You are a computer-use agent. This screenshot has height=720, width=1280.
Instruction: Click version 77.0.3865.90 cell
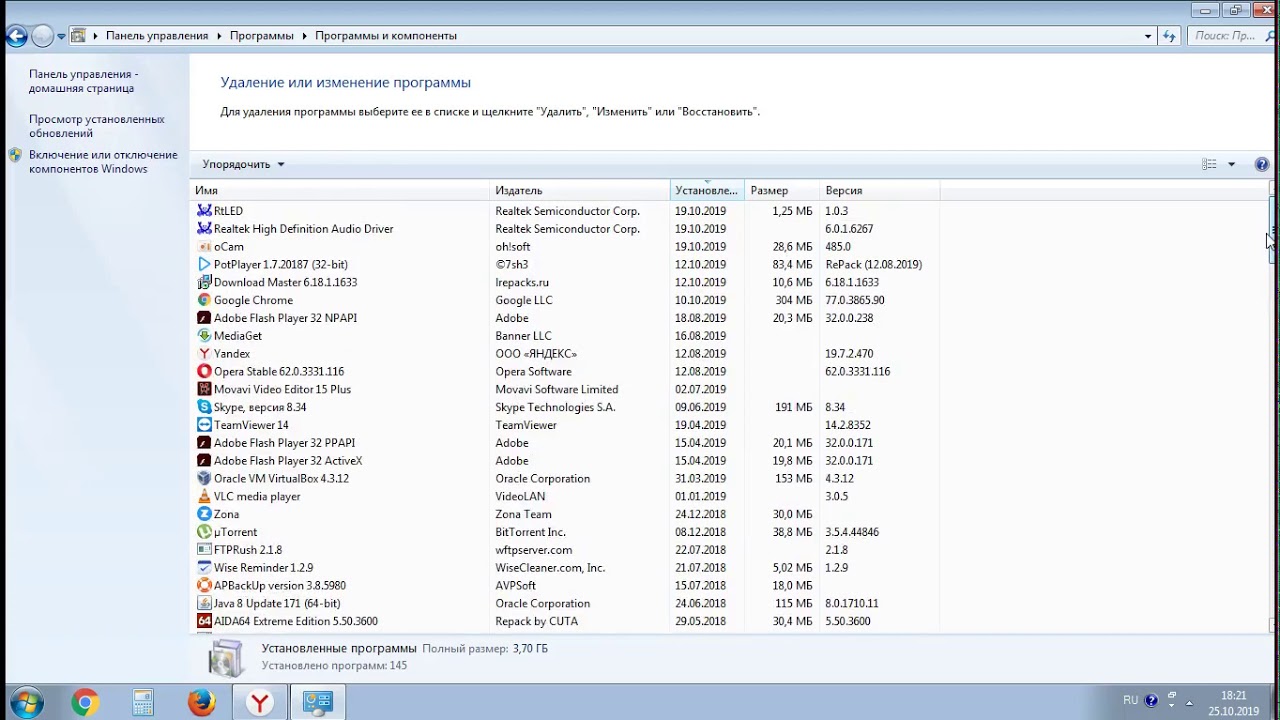point(855,300)
